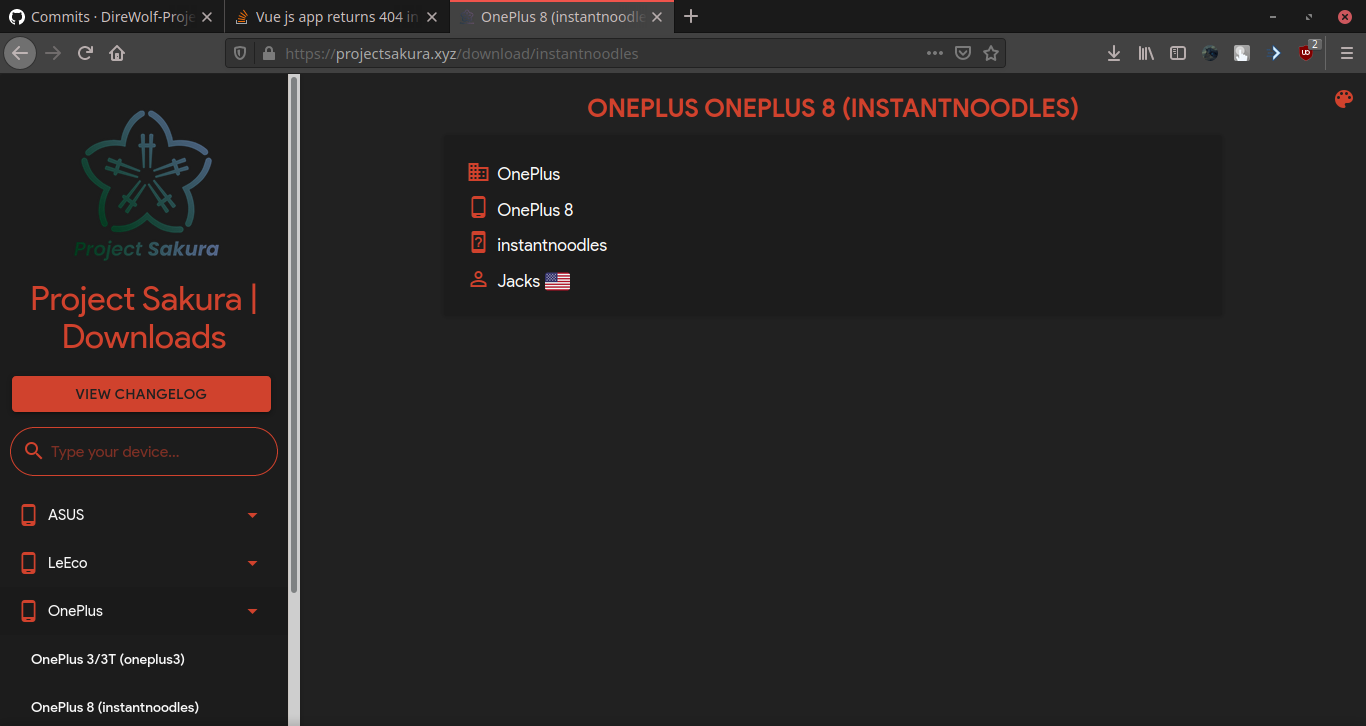Save page to Pocket
This screenshot has width=1366, height=726.
[x=963, y=53]
